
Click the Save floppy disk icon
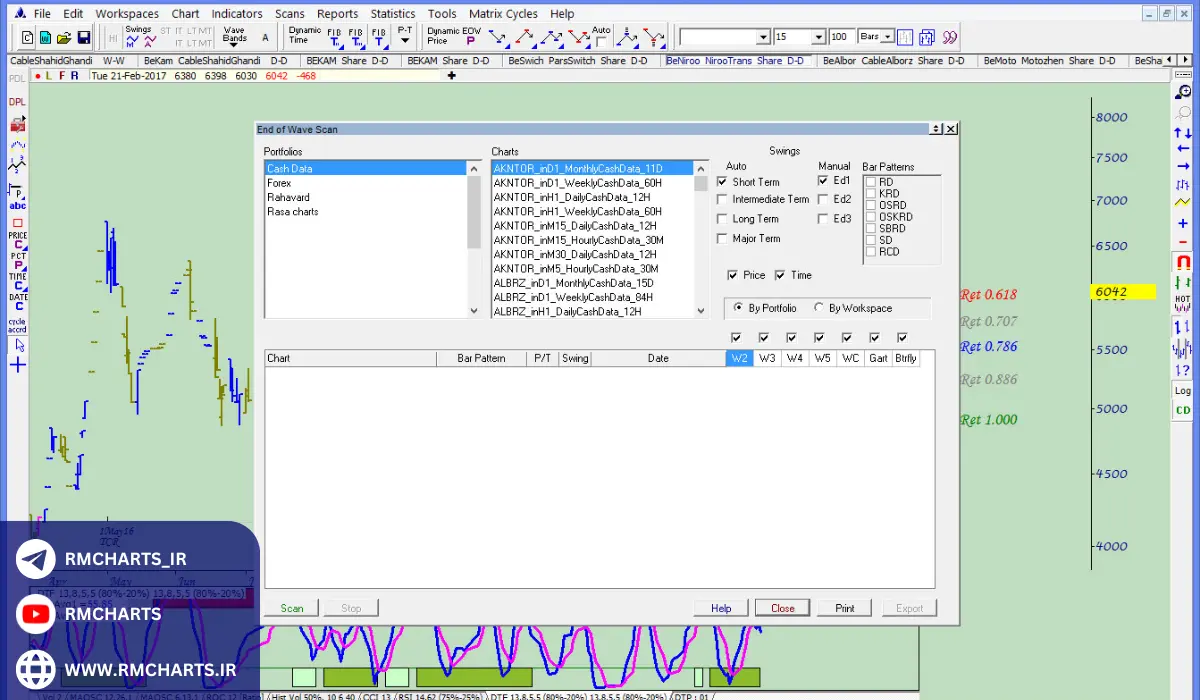pos(84,38)
